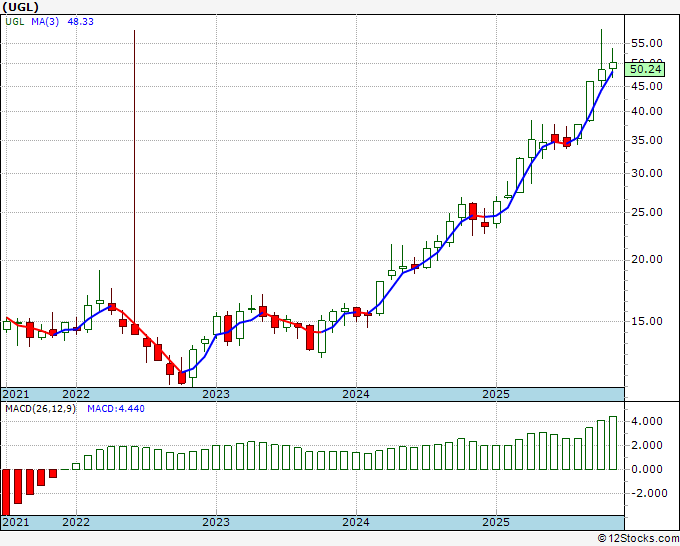The width and height of the screenshot is (680, 546).
Task: Click 2025 on the price chart timeline
Action: [496, 395]
